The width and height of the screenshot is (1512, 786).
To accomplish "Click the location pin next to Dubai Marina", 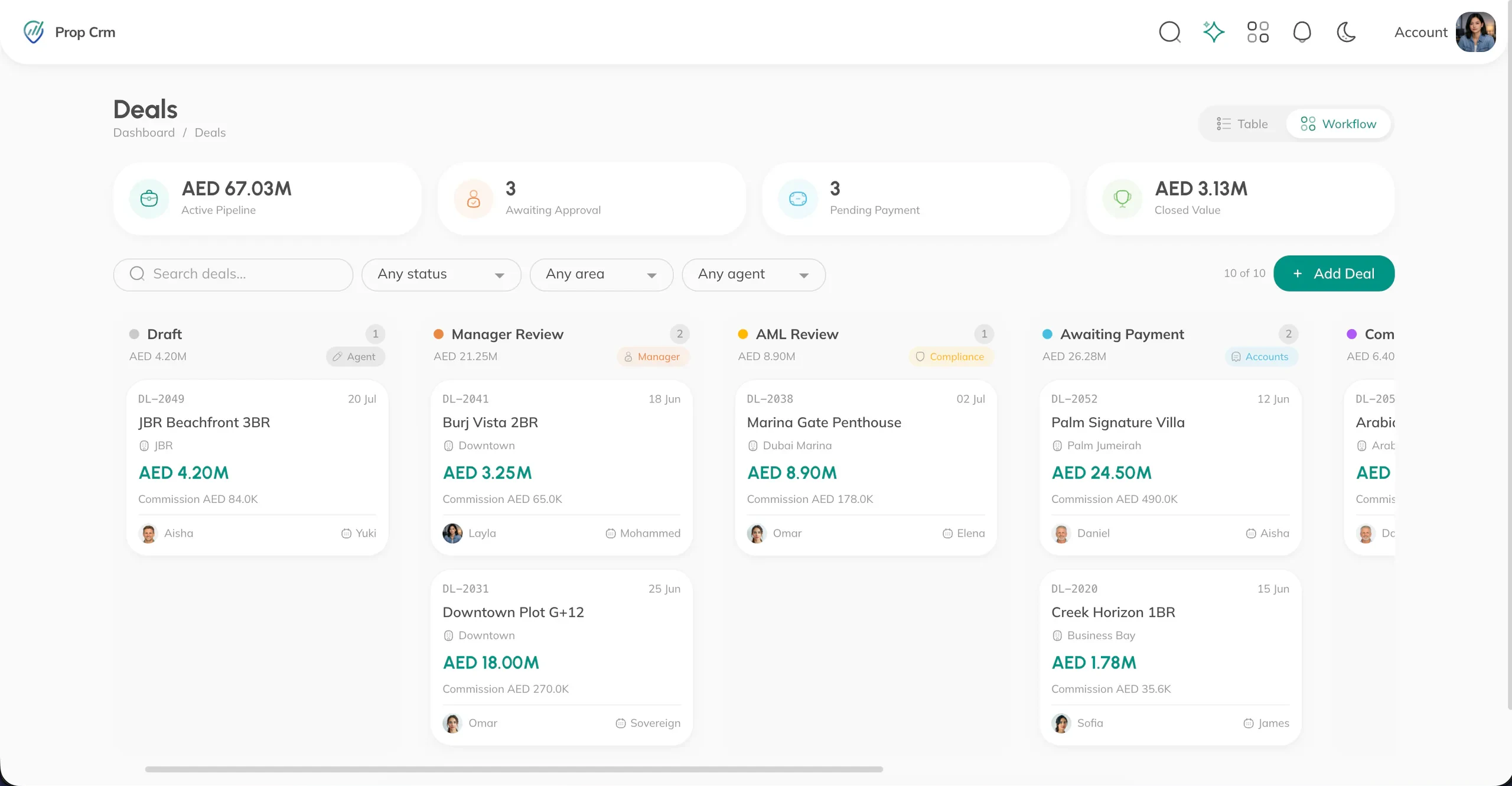I will 752,446.
